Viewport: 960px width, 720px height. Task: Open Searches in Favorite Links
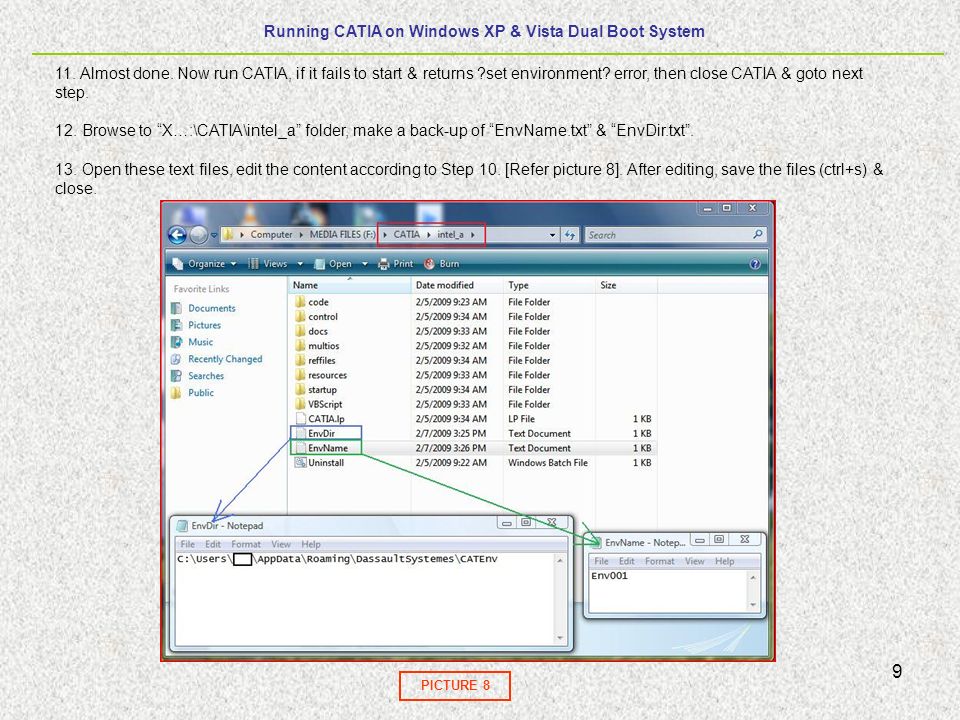[206, 376]
